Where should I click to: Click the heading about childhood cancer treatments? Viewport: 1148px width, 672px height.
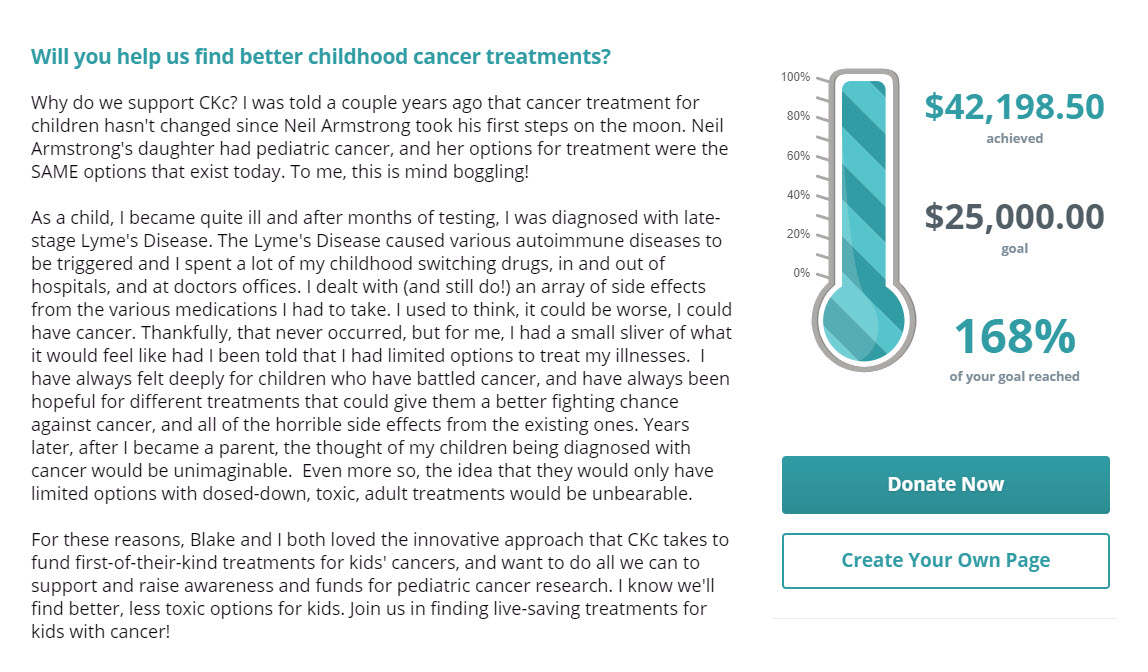(x=321, y=56)
